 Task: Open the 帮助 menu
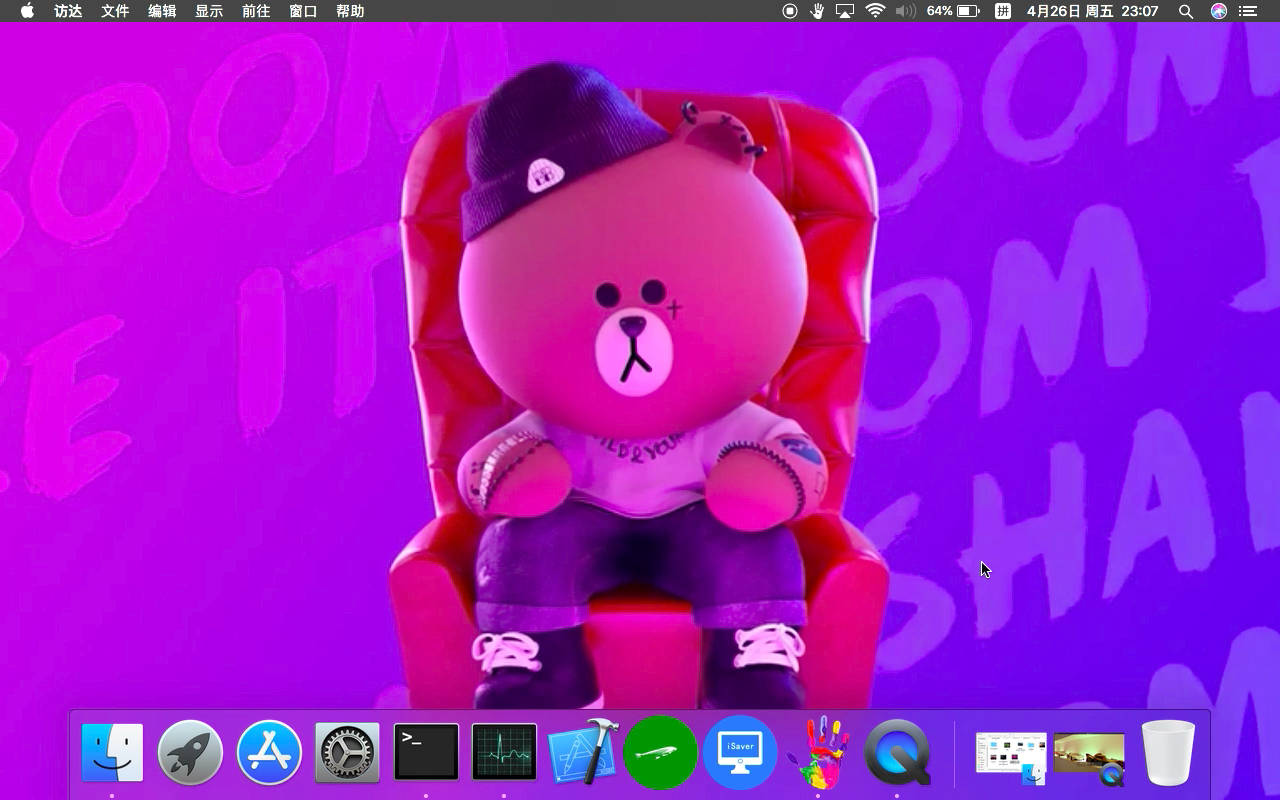tap(350, 11)
